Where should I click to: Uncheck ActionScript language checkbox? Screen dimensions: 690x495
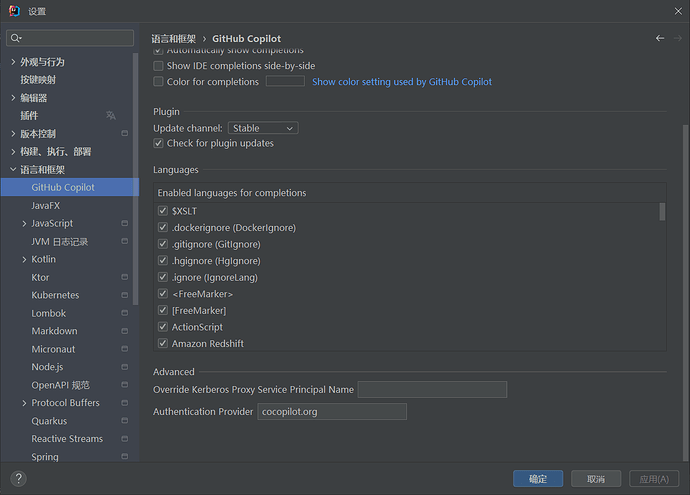(163, 327)
